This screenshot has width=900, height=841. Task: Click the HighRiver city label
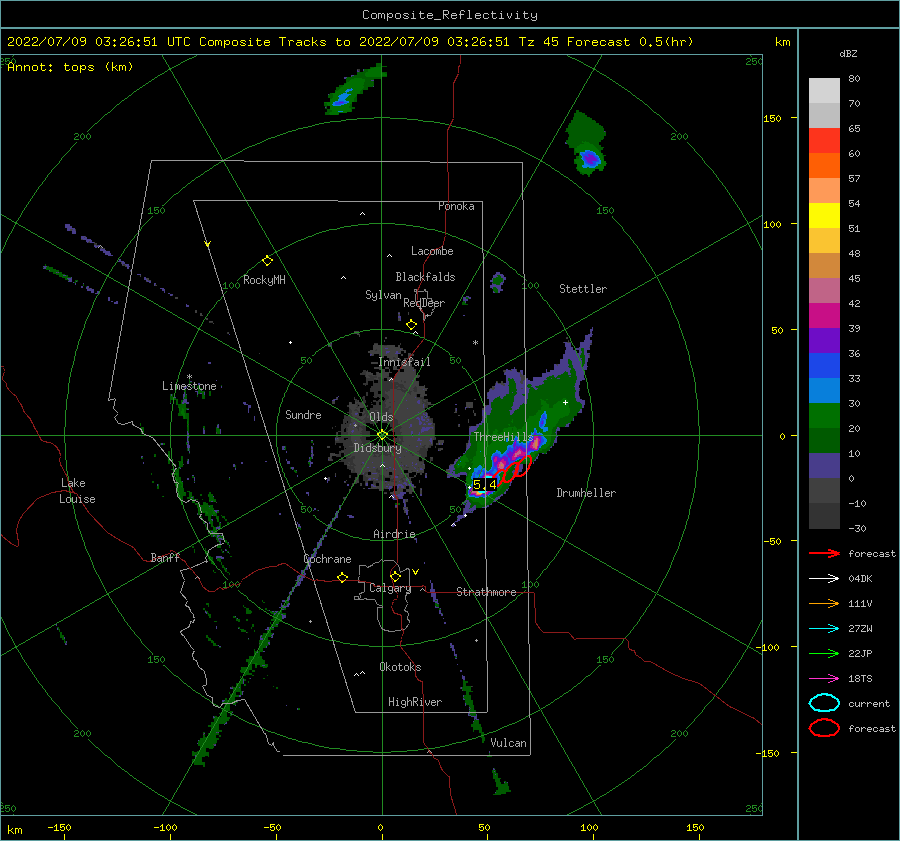pos(415,702)
